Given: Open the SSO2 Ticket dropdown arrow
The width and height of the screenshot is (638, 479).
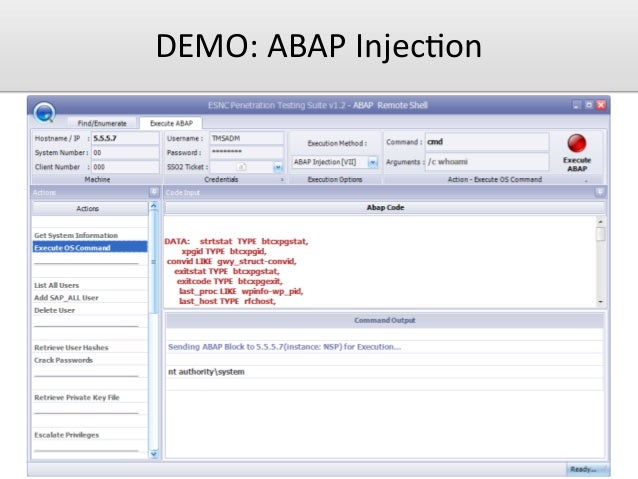Looking at the screenshot, I should coord(278,167).
